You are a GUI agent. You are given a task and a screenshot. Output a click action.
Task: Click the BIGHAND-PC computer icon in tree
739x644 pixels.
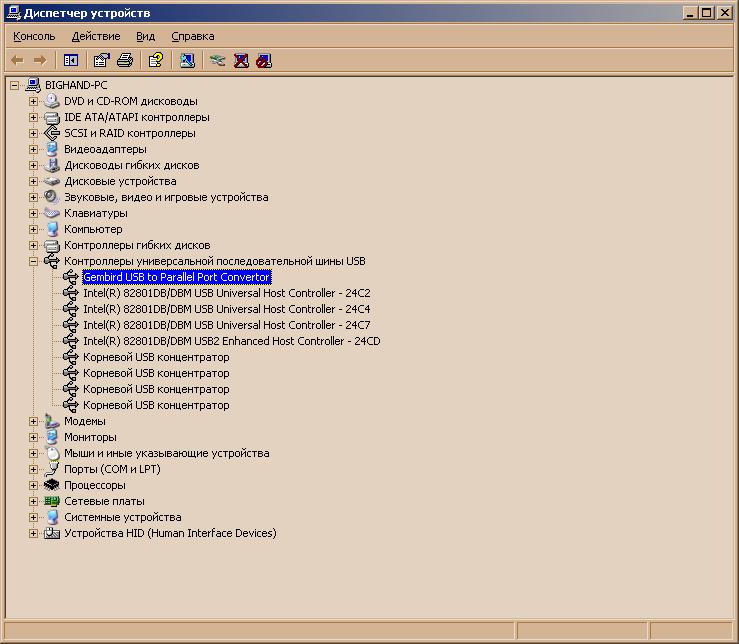pos(33,85)
